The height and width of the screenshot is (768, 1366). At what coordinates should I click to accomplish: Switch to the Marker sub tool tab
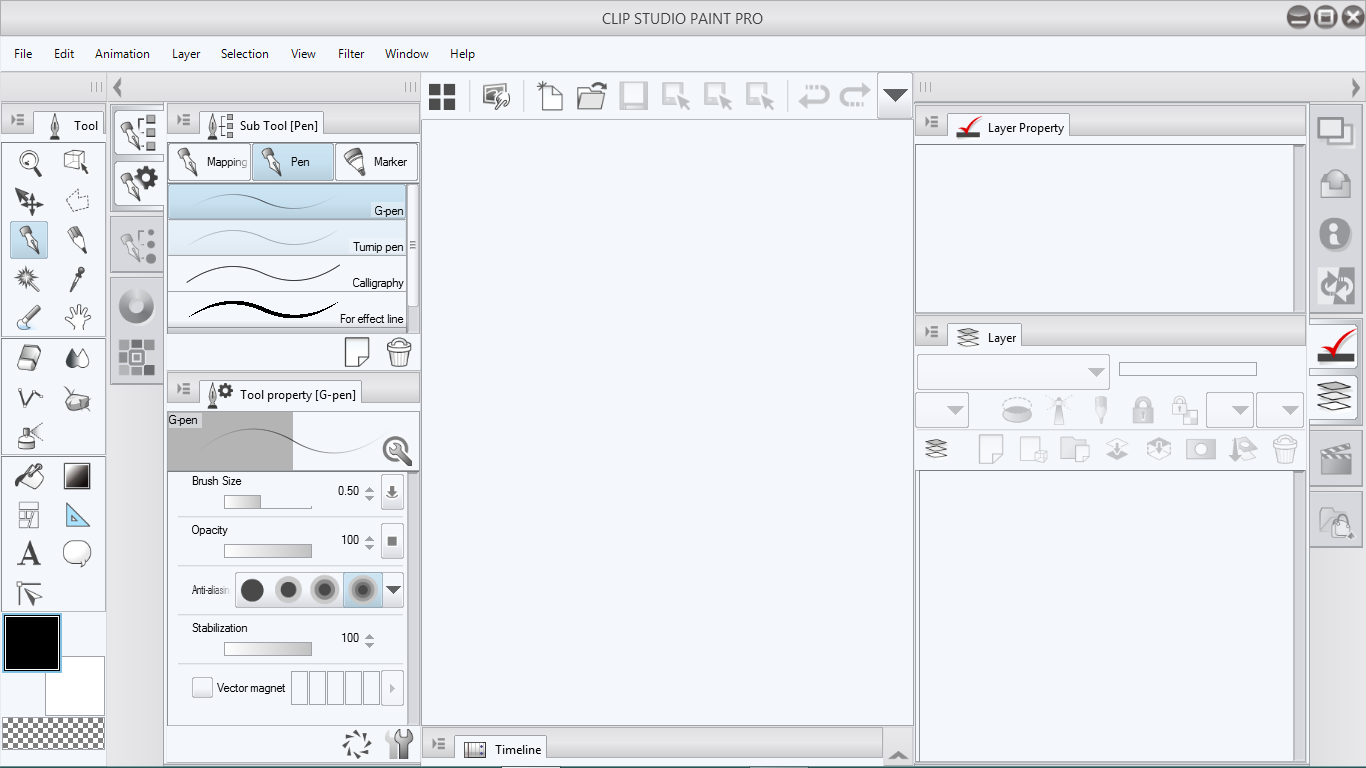(376, 162)
